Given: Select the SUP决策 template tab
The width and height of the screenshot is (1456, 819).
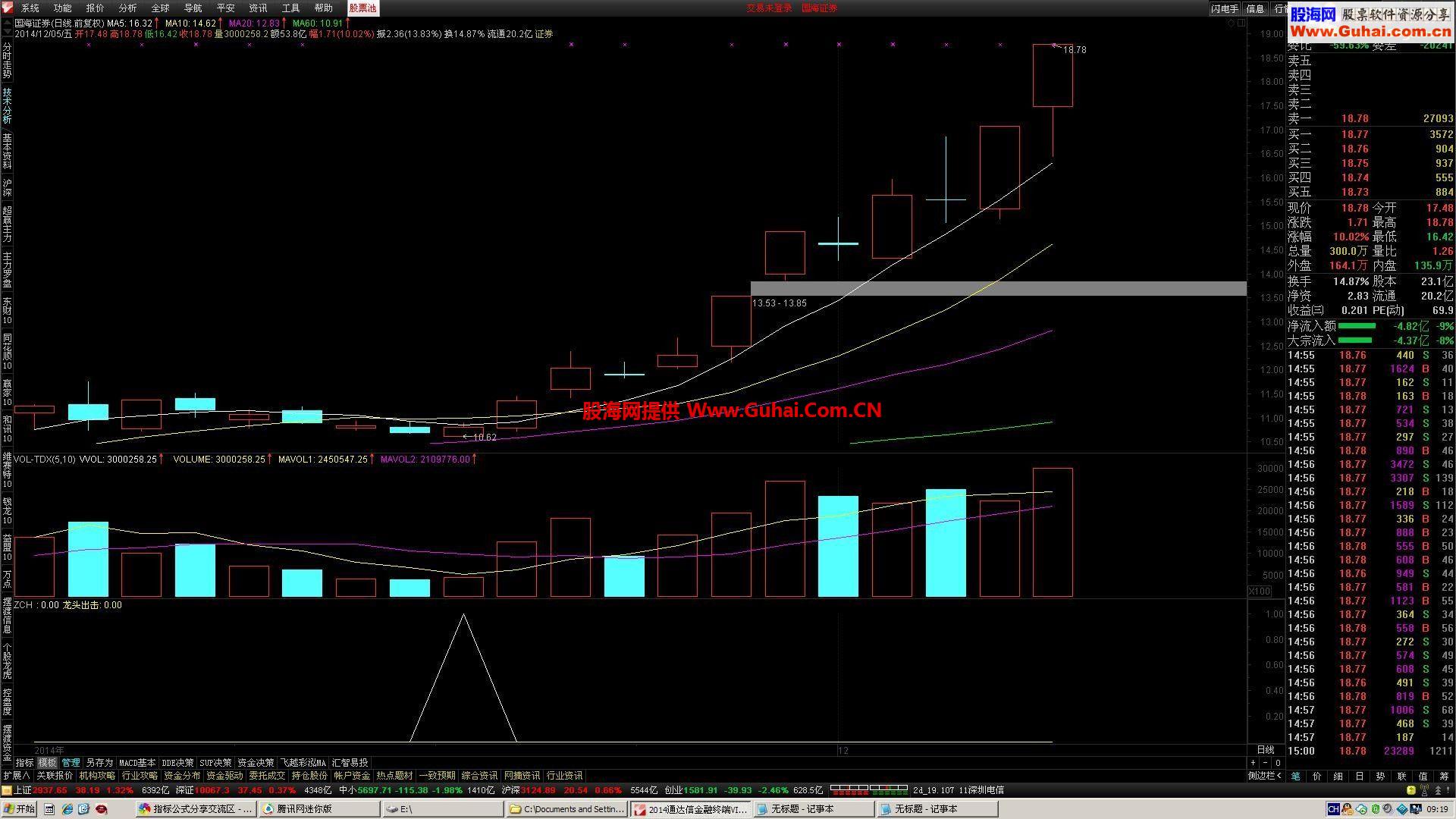Looking at the screenshot, I should (216, 762).
